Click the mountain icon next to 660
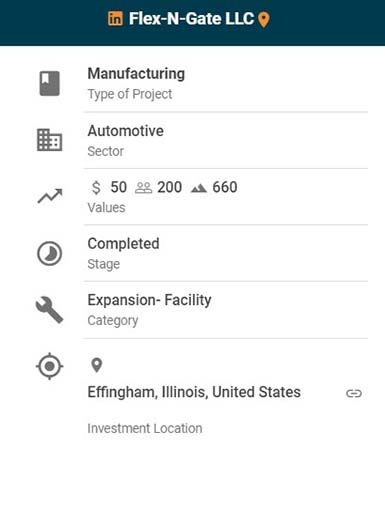385x527 pixels. coord(199,188)
